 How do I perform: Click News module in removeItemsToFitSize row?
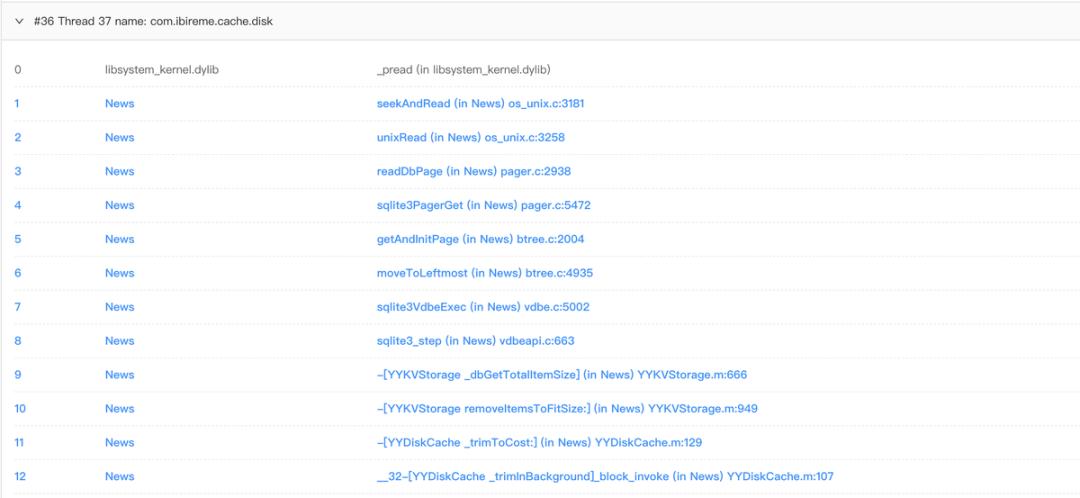click(120, 408)
